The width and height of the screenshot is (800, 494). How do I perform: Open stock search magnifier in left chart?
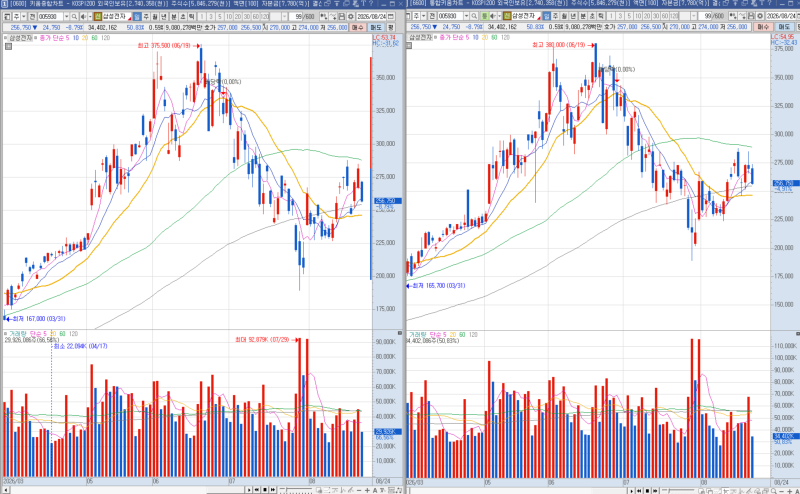coord(74,16)
